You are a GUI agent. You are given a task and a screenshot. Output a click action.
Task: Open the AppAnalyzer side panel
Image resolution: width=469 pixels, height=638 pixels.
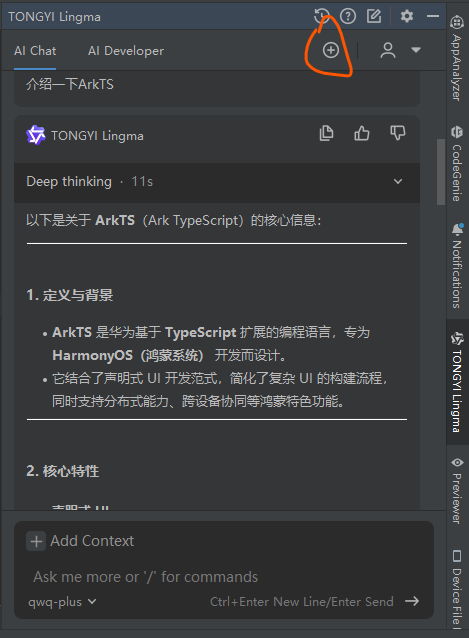[x=457, y=57]
